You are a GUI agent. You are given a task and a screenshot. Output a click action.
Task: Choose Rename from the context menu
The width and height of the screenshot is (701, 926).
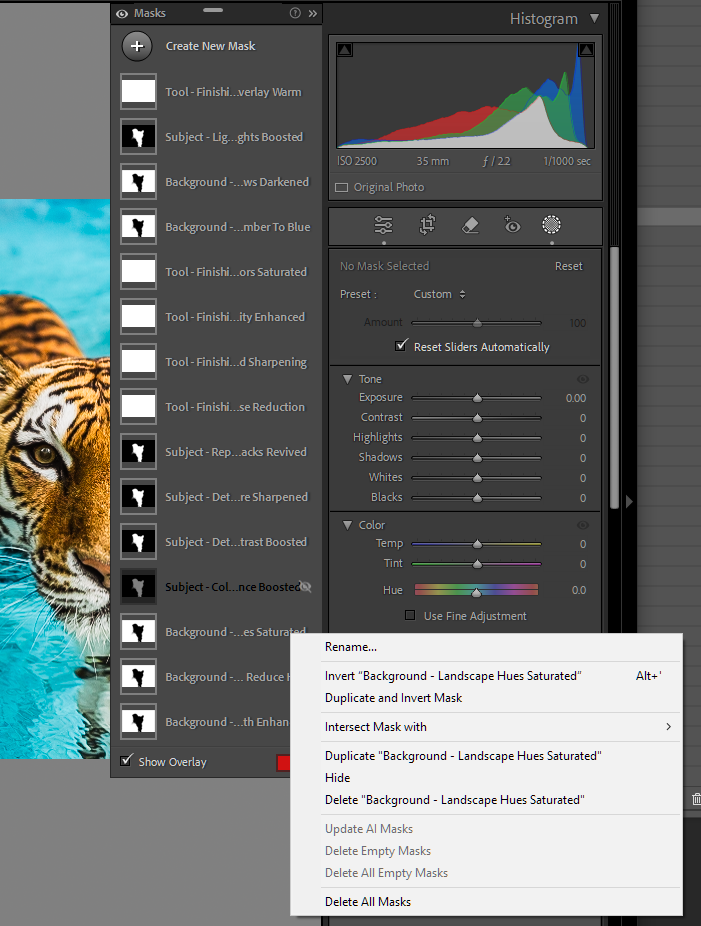(x=351, y=647)
